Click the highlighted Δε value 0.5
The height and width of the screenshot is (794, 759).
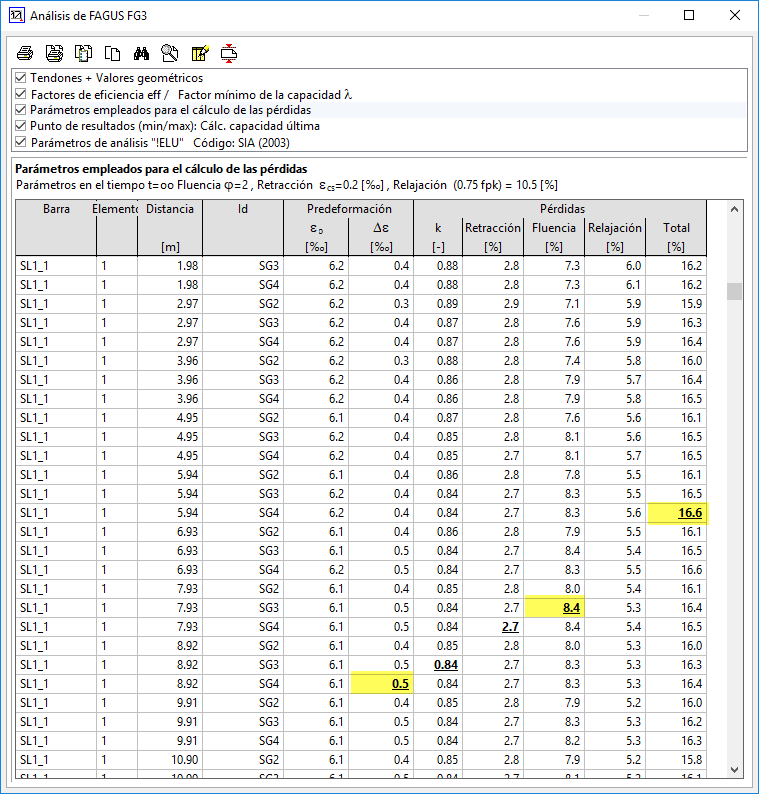pyautogui.click(x=400, y=684)
